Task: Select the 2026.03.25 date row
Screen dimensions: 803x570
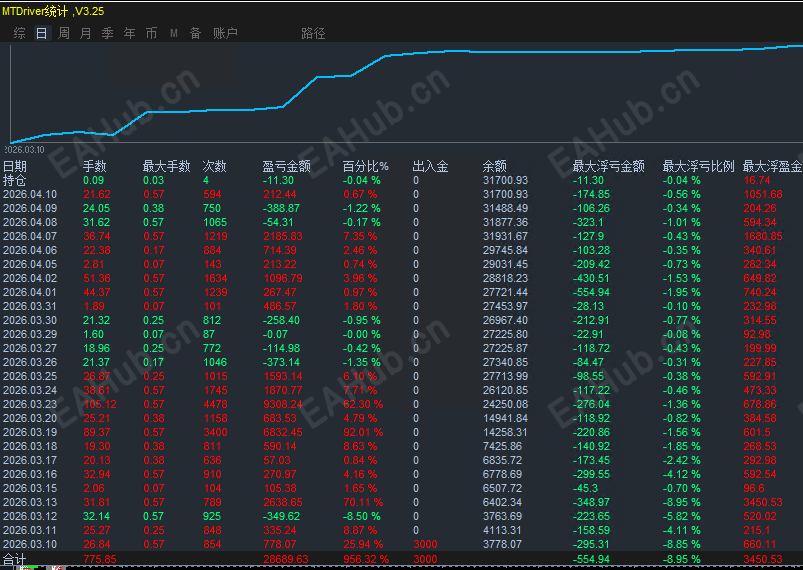Action: point(402,376)
